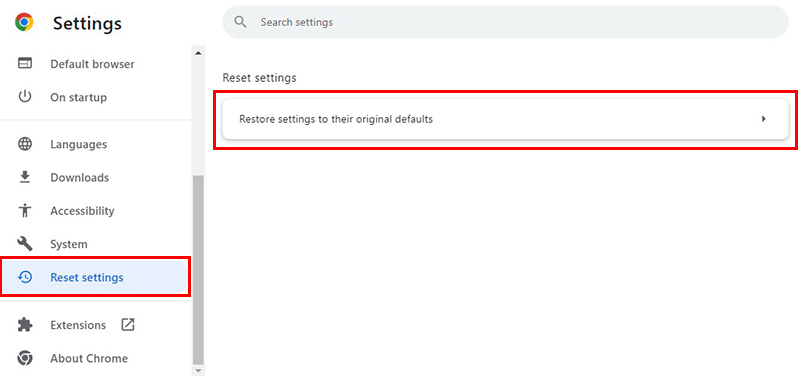Expand Restore settings row via right arrow

(x=764, y=119)
